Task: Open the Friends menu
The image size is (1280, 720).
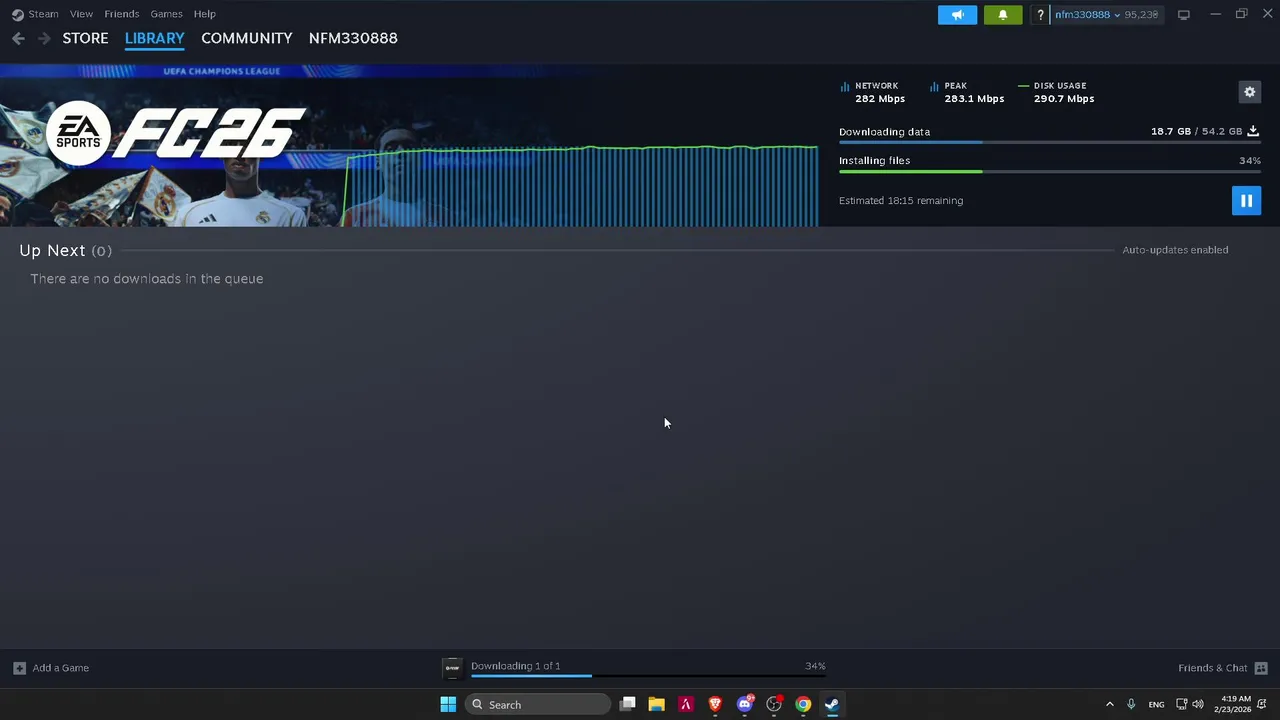Action: (x=121, y=14)
